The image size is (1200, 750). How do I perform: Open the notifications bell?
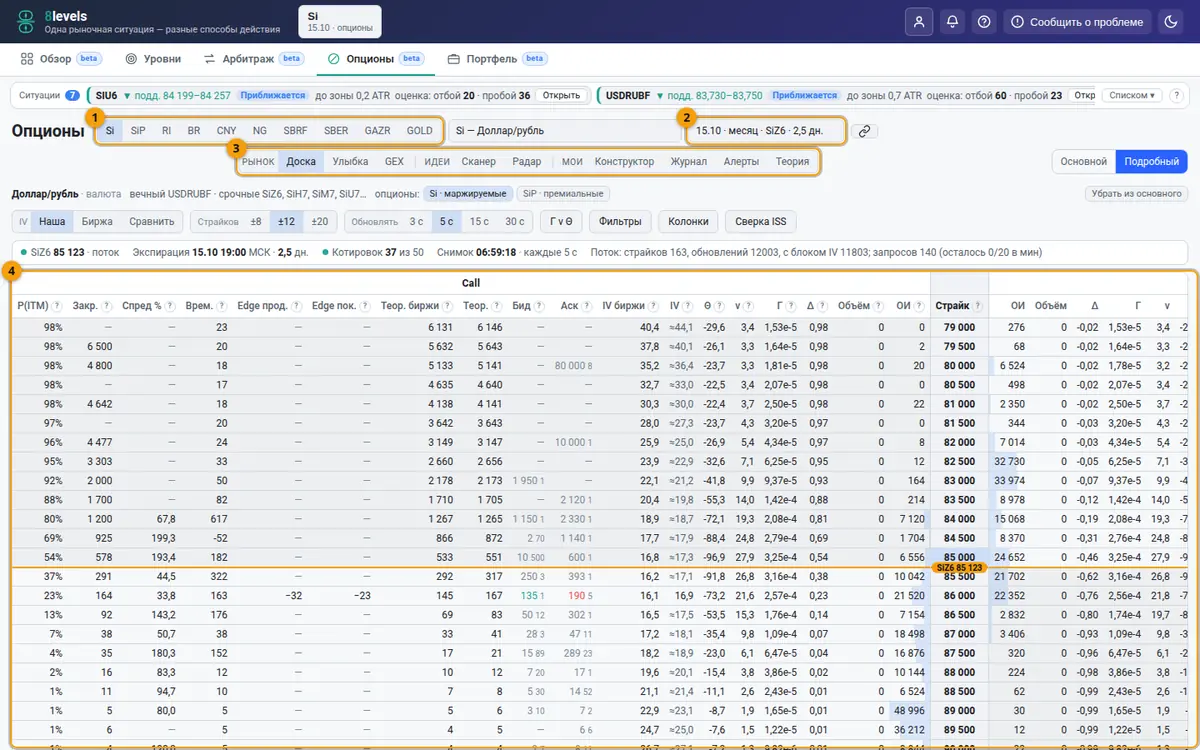(952, 22)
